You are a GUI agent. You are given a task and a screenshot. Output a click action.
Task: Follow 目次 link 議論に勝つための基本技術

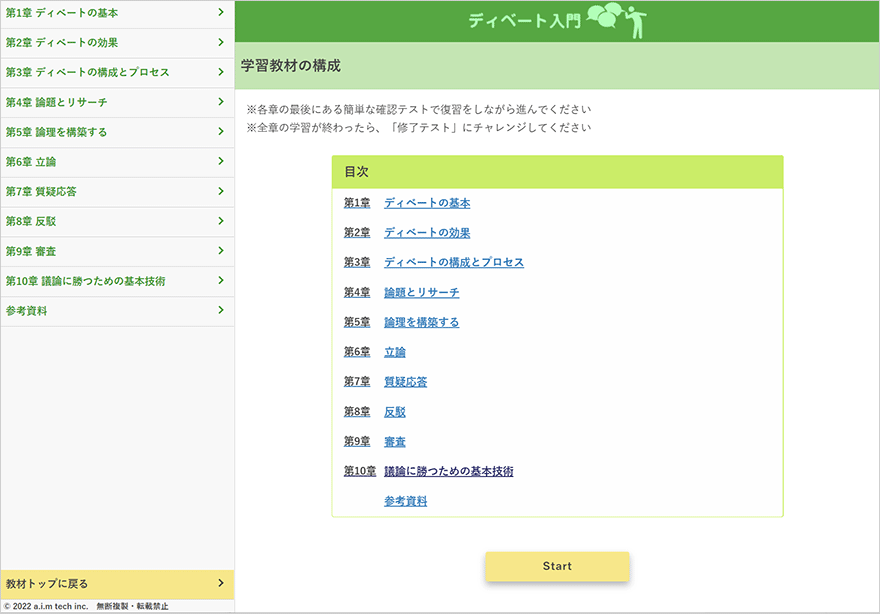pos(448,471)
